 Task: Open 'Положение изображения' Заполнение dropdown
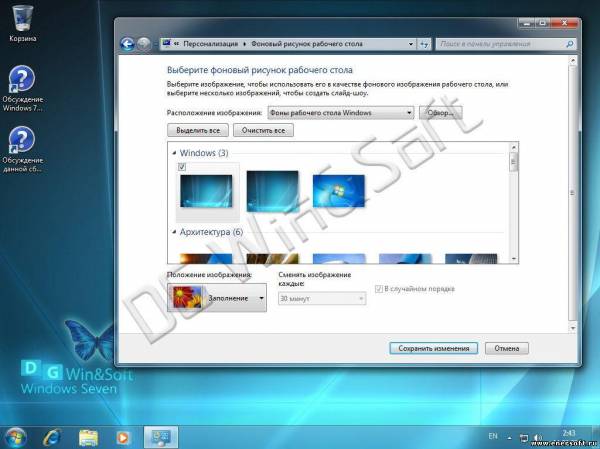(x=217, y=298)
